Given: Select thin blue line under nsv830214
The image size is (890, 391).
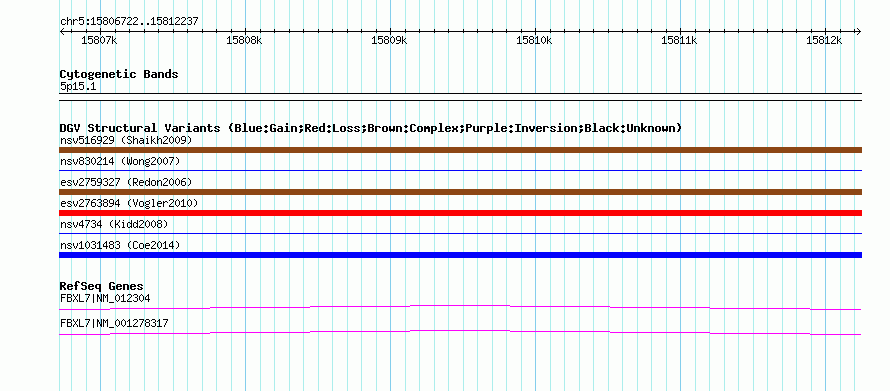Looking at the screenshot, I should pyautogui.click(x=460, y=170).
